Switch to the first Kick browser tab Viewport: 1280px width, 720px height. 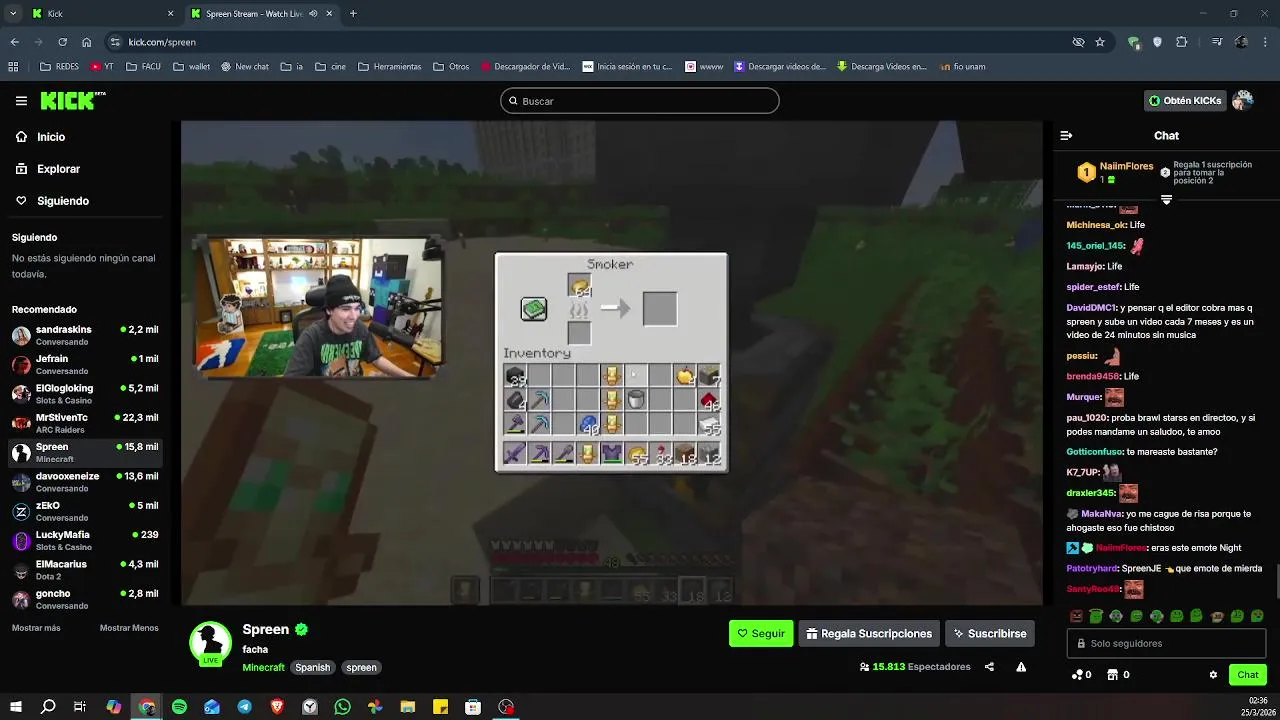click(x=100, y=13)
